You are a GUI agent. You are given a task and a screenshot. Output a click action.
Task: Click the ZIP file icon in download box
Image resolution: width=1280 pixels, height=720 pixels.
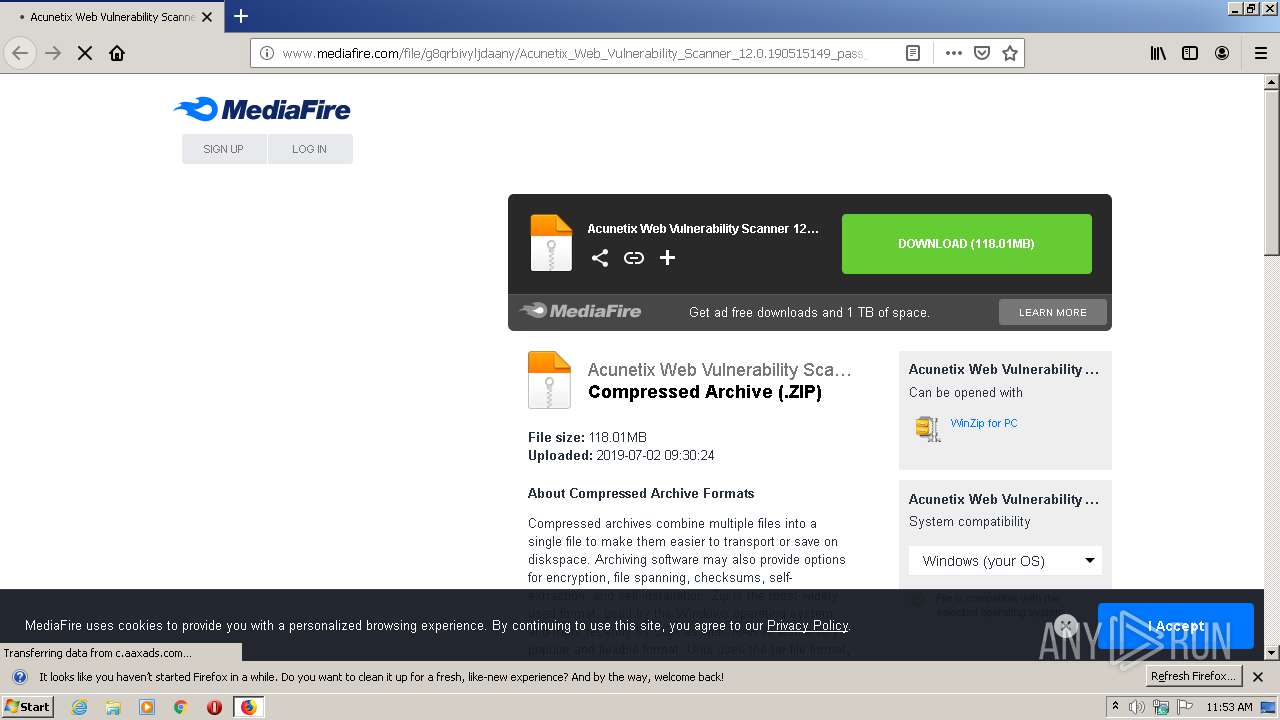[x=551, y=243]
